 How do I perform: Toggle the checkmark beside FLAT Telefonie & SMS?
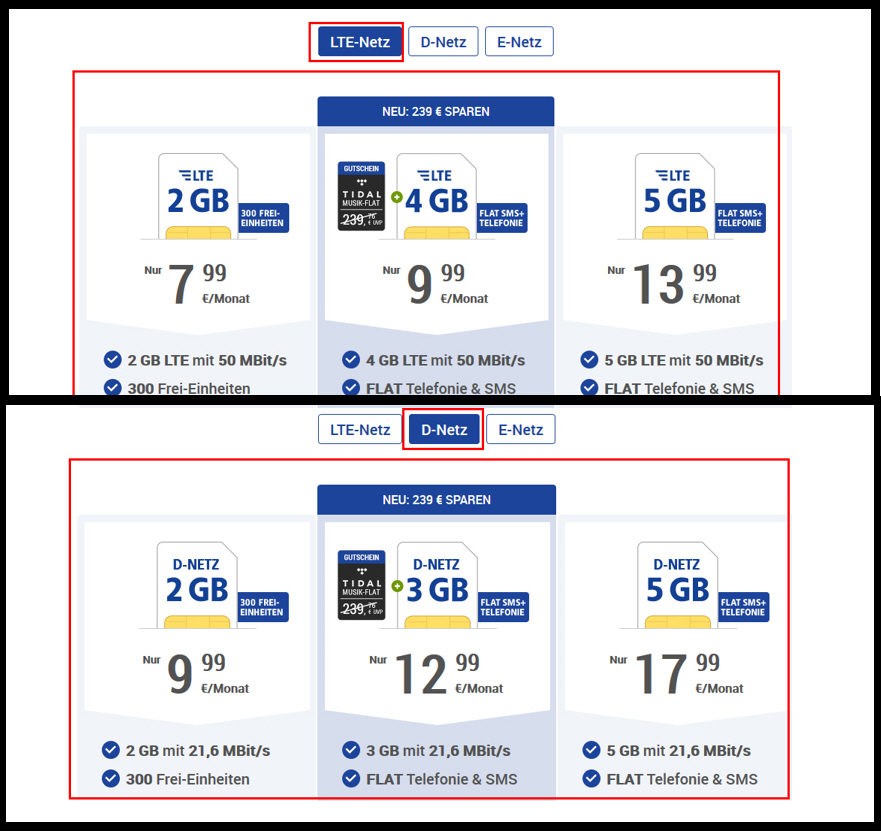pyautogui.click(x=351, y=388)
